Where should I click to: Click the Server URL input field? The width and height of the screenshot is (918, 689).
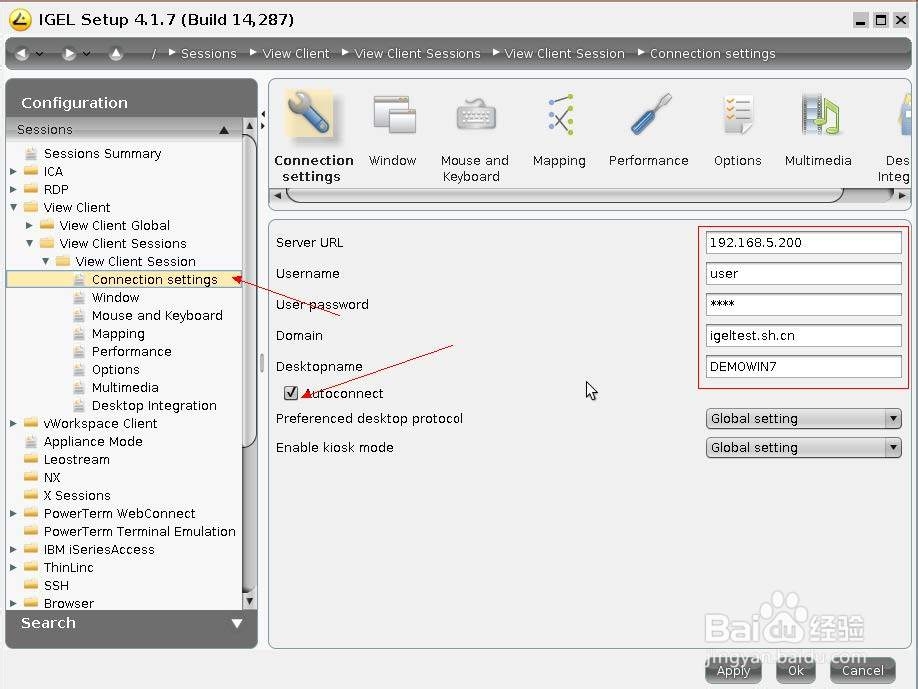coord(803,242)
